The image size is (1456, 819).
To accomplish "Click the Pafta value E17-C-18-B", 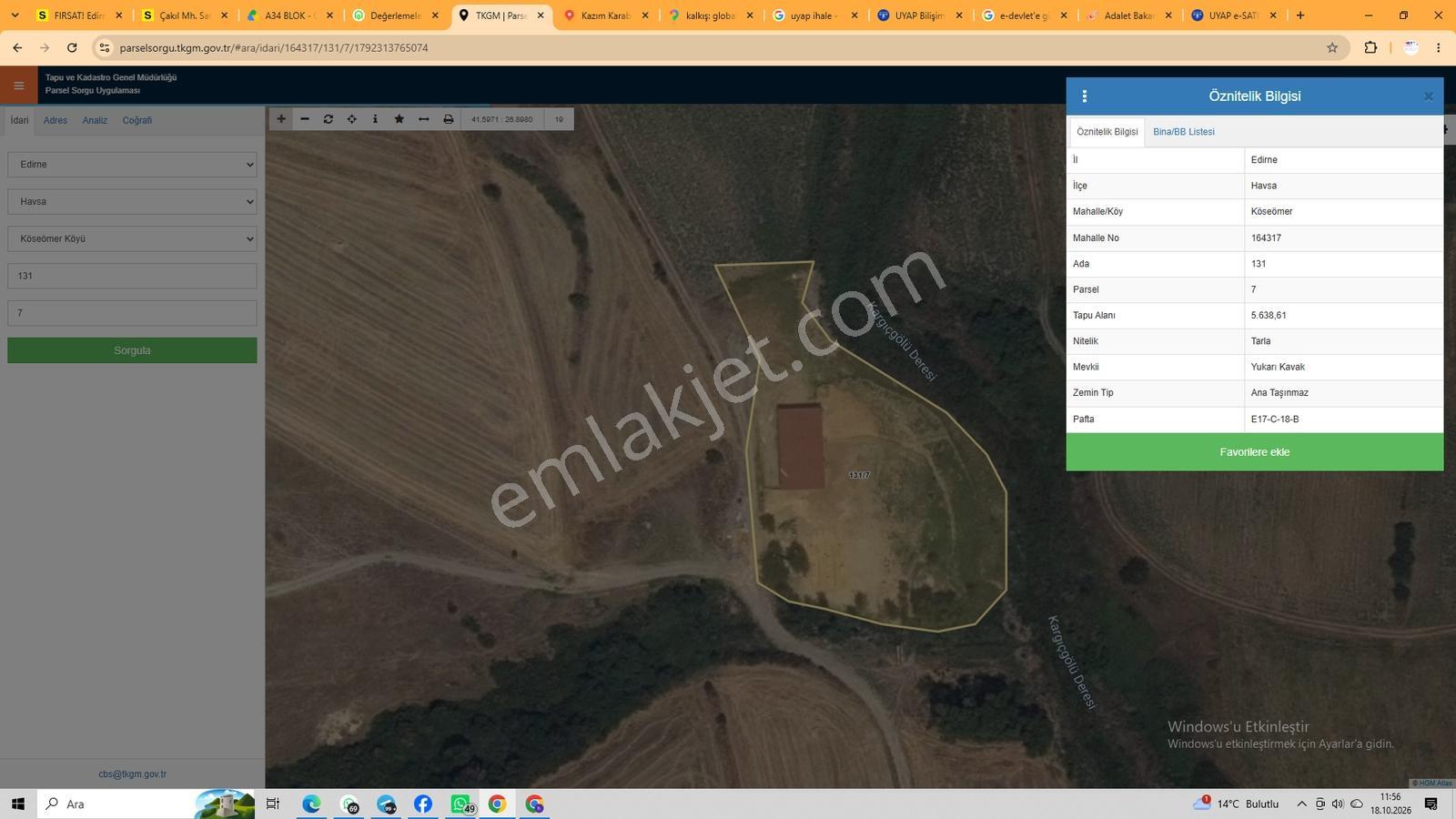I will click(x=1275, y=420).
